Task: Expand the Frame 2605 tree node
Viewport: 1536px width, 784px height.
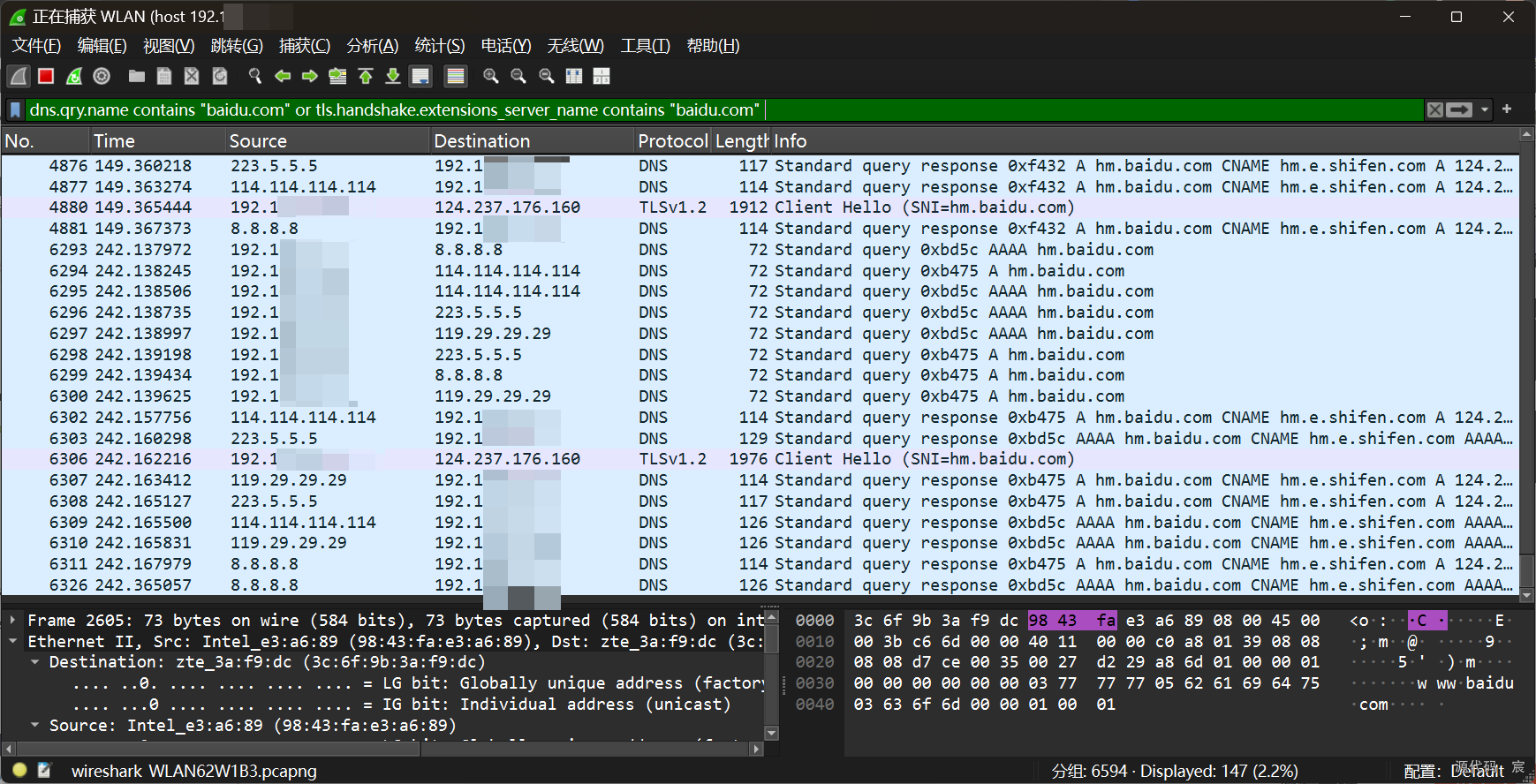Action: point(12,621)
